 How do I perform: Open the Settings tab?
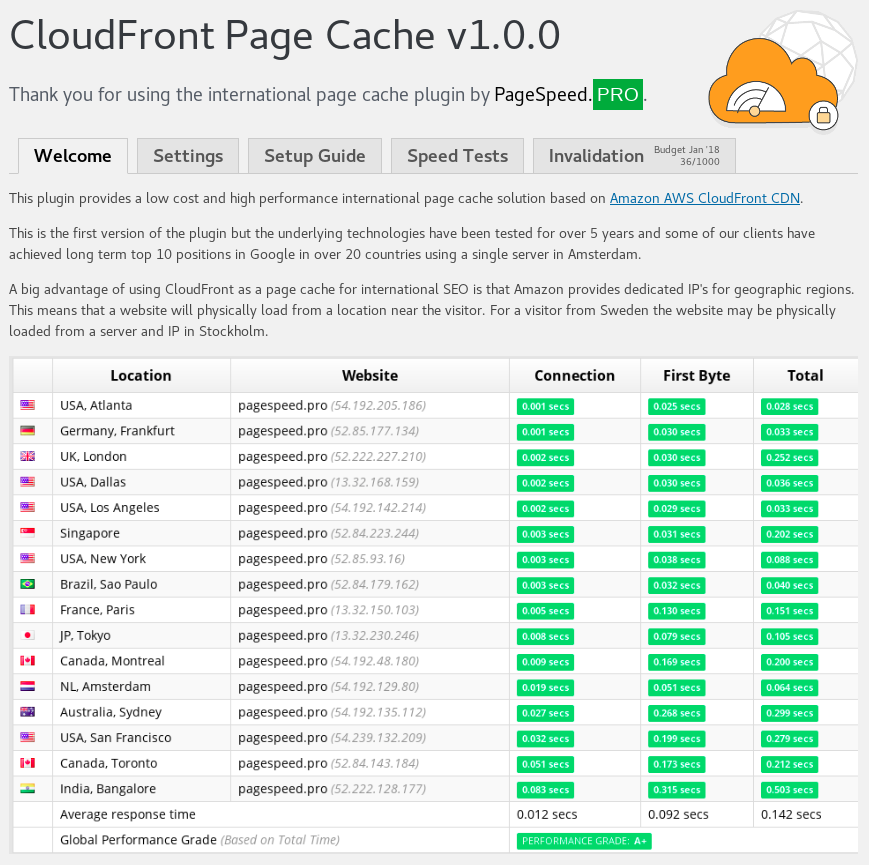[188, 156]
